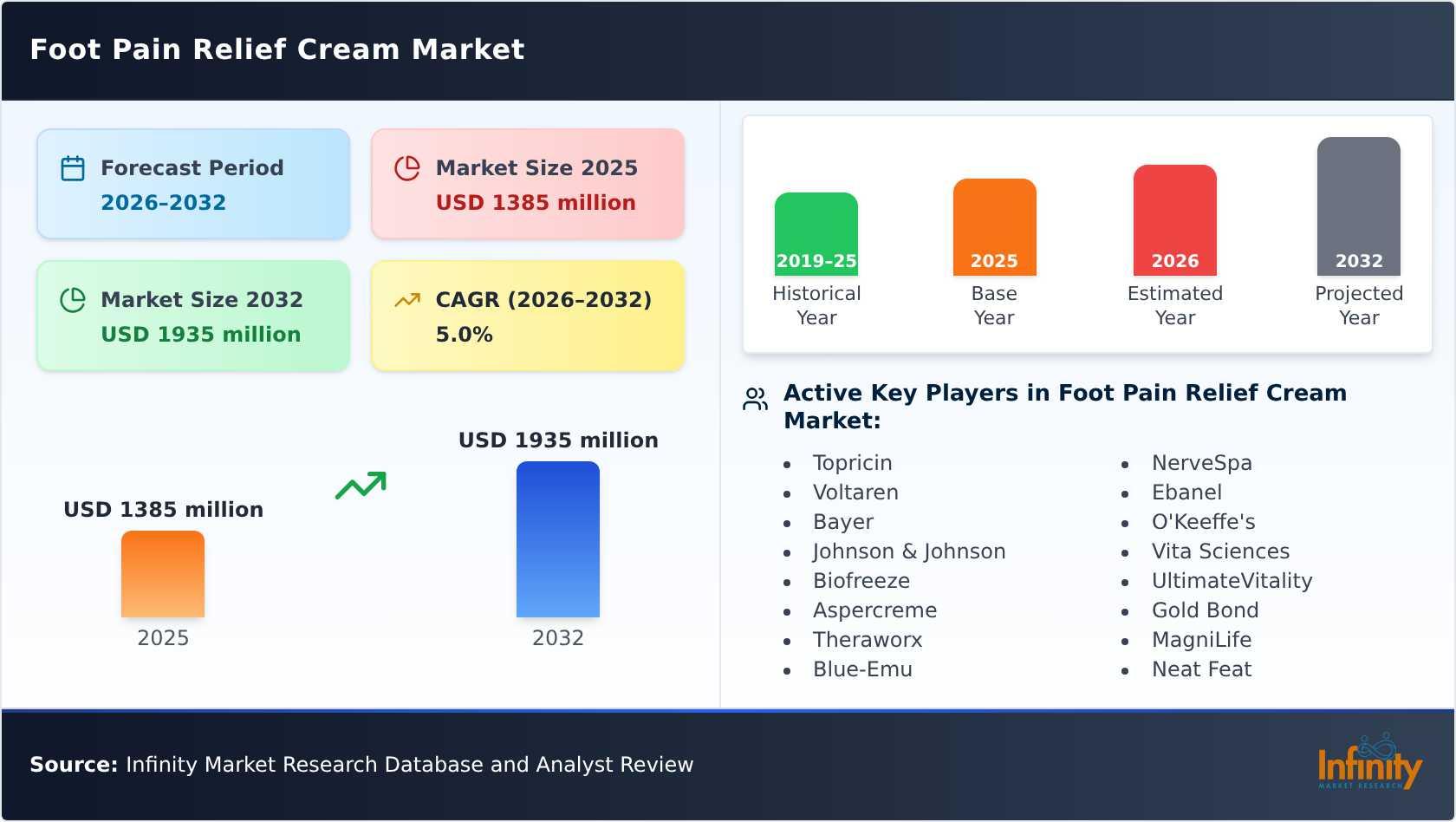Click the calendar icon beside Forecast Period
Screen dimensions: 1456x822
(73, 168)
